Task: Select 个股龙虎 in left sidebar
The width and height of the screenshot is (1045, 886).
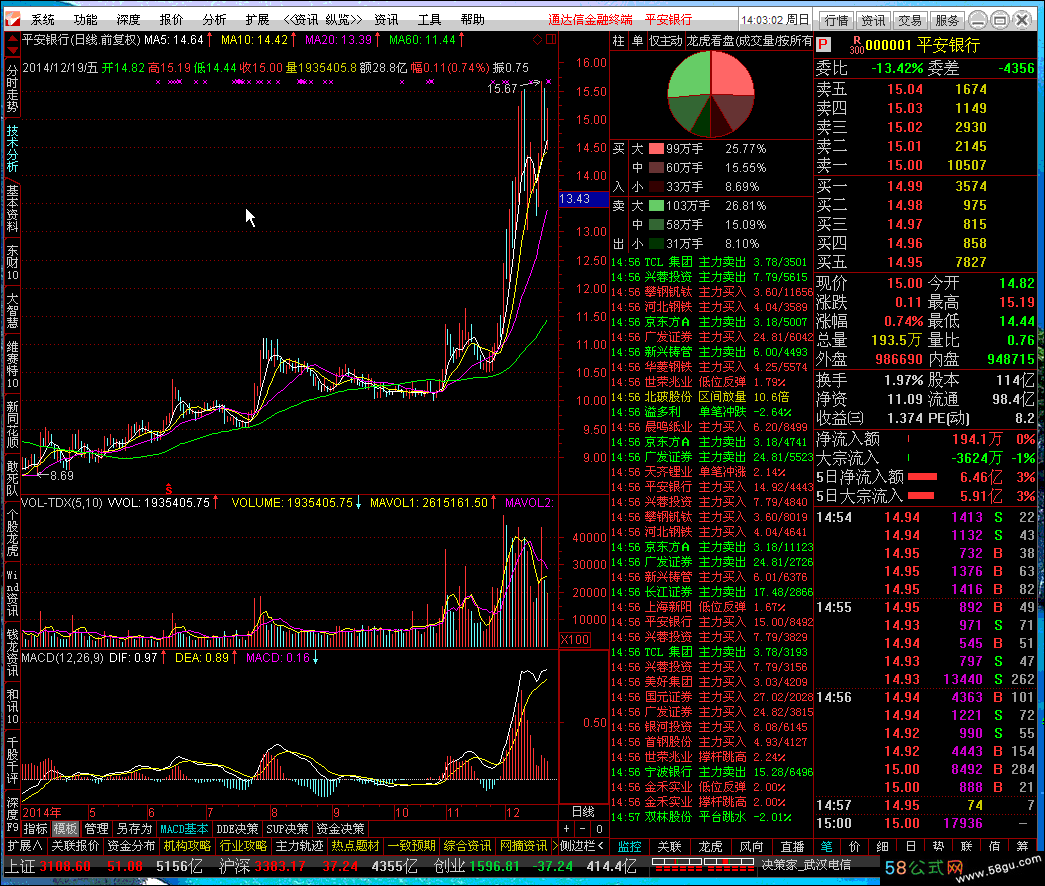Action: click(13, 532)
